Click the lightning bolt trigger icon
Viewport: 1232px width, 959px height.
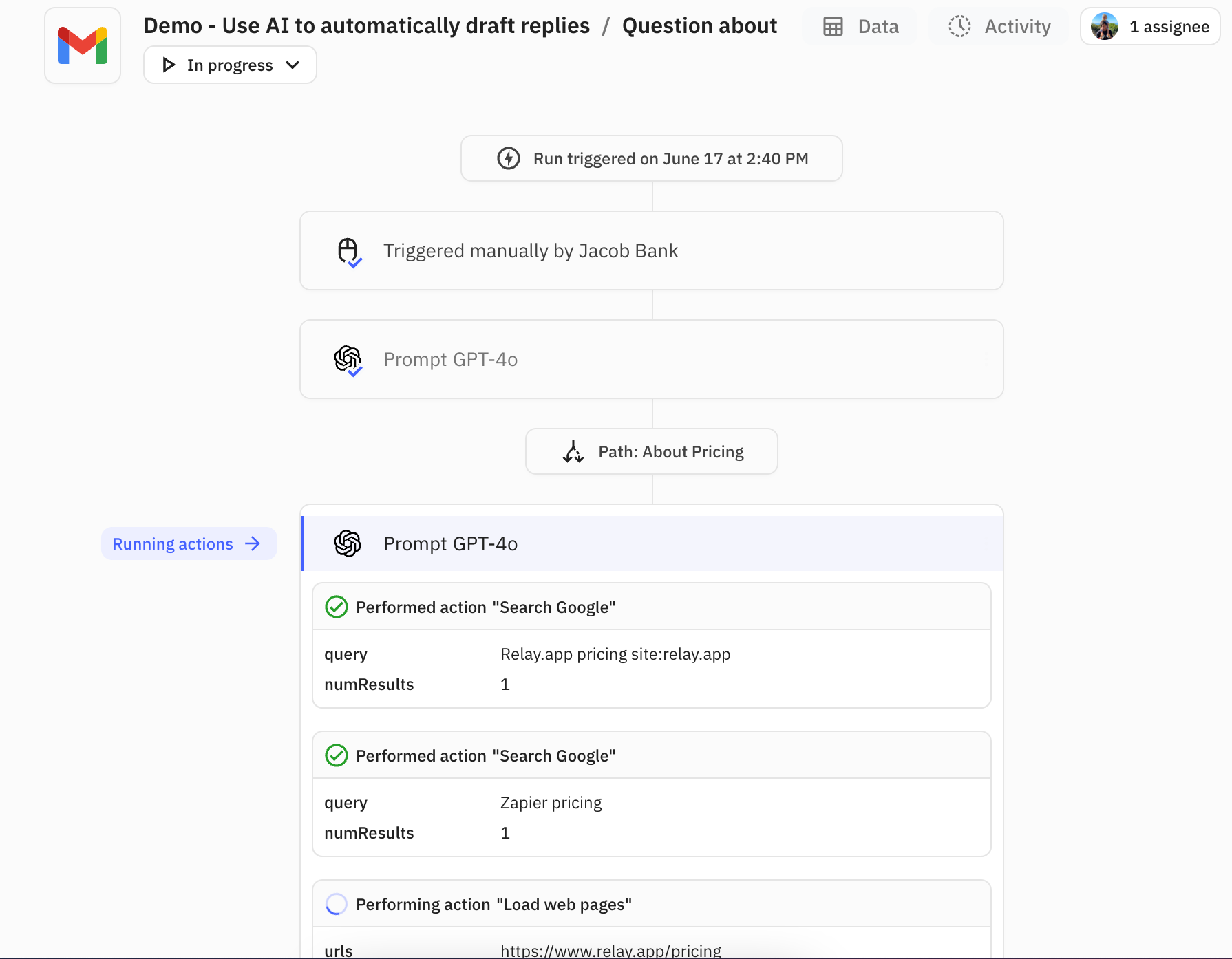(509, 158)
